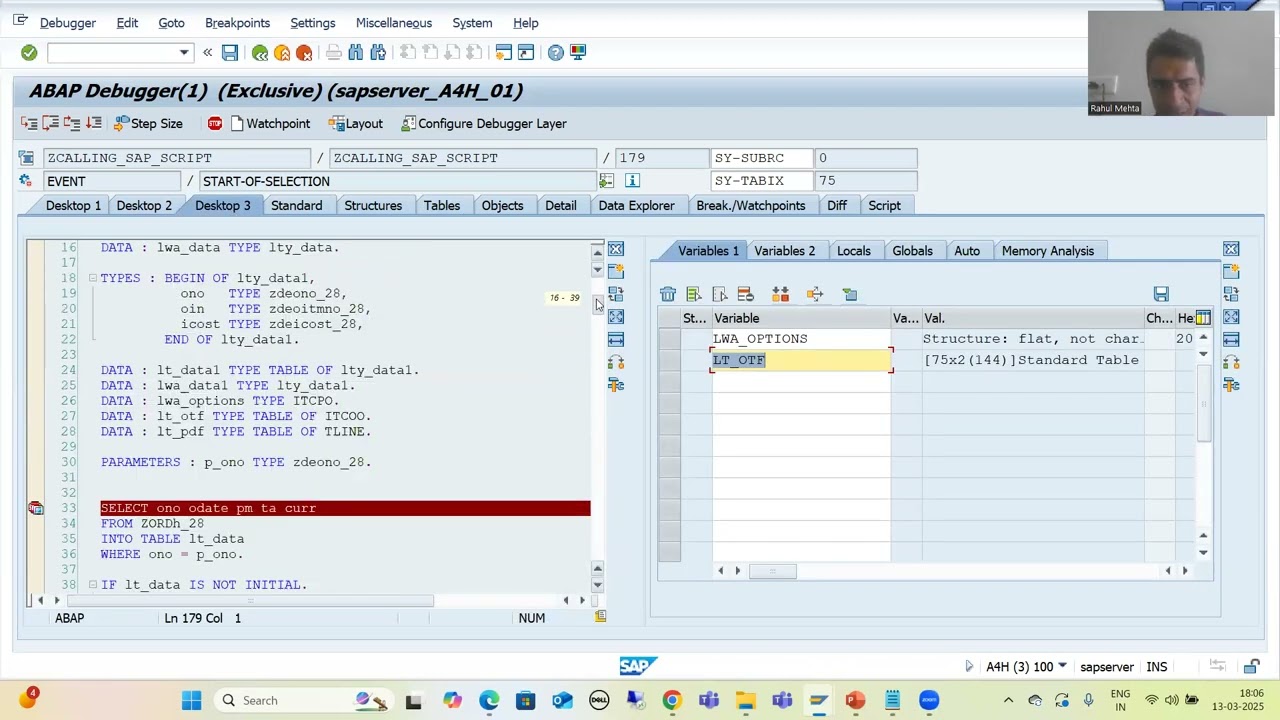This screenshot has height=720, width=1280.
Task: Open the Goto menu
Action: [x=171, y=23]
